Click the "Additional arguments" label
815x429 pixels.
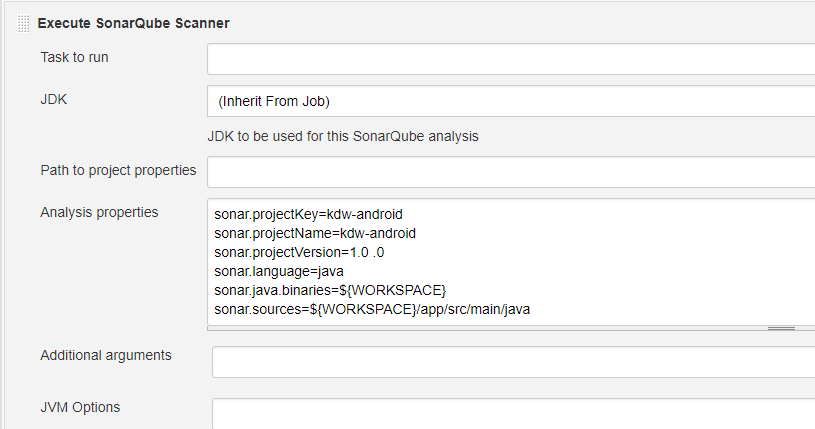(x=106, y=355)
